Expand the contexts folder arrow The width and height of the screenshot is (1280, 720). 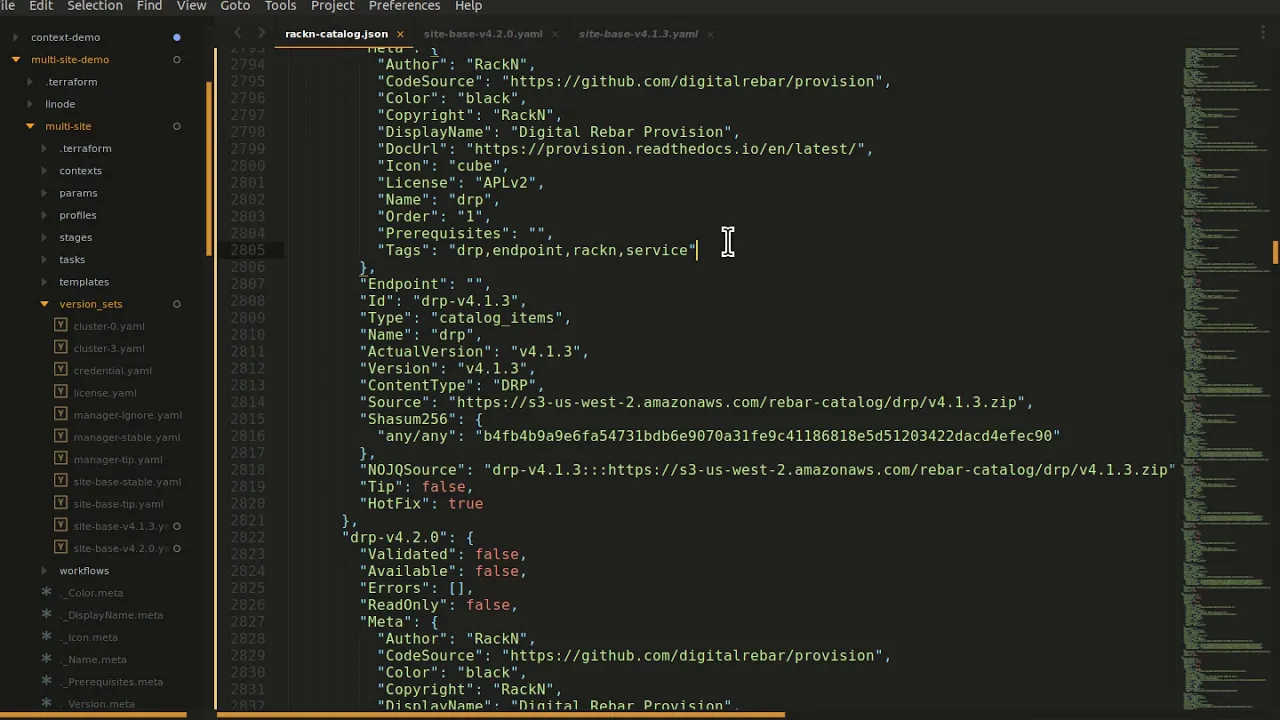pos(44,170)
